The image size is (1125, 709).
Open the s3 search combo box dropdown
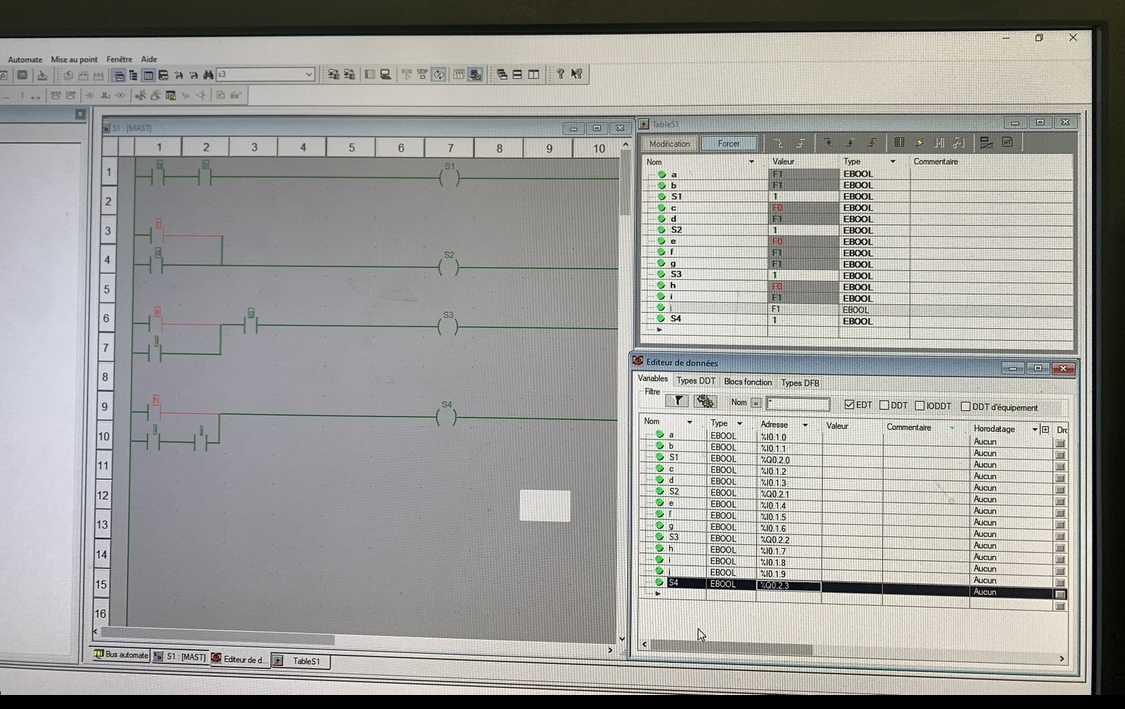[x=308, y=75]
